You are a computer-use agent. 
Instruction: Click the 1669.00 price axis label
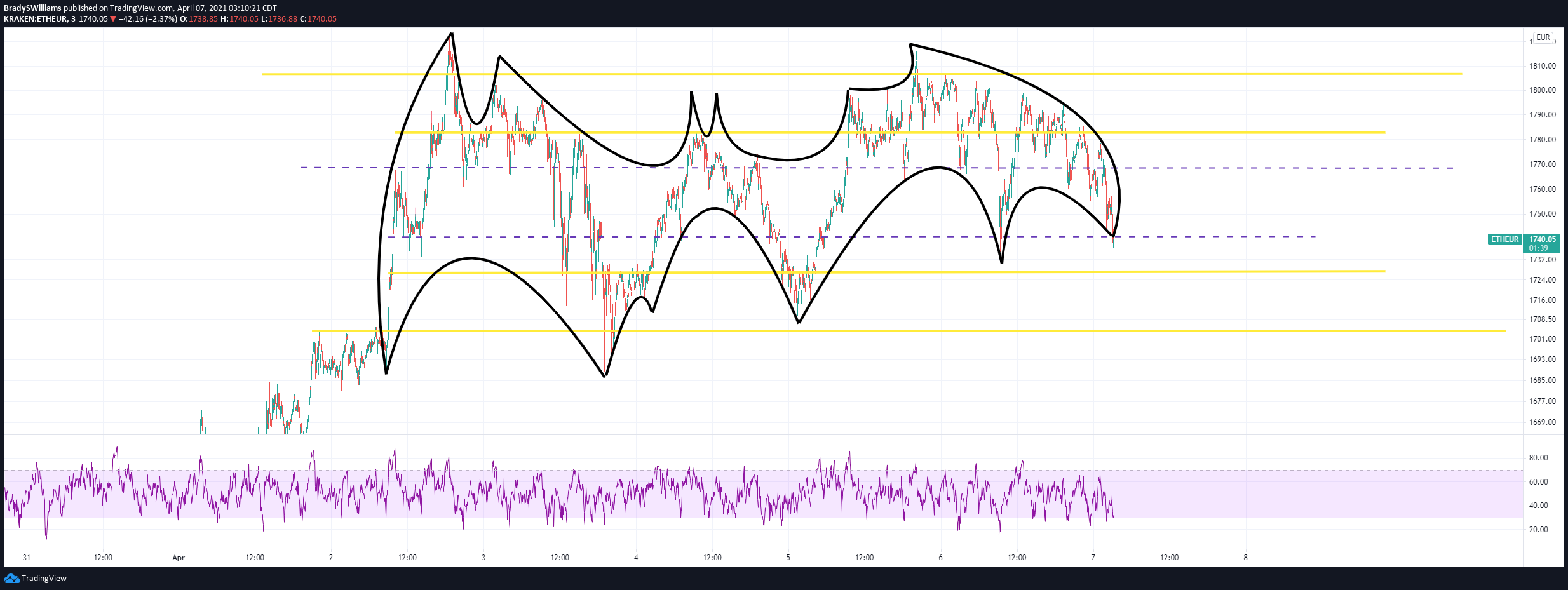coord(1543,422)
